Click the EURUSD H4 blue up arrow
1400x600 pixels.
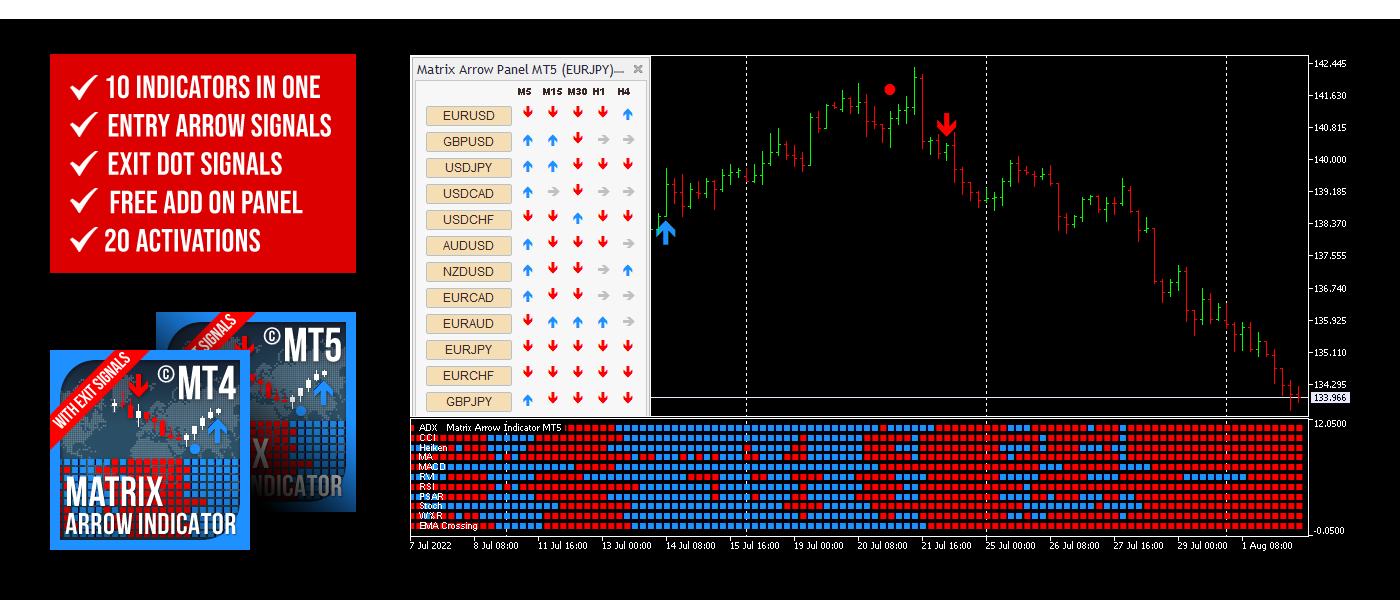point(627,115)
